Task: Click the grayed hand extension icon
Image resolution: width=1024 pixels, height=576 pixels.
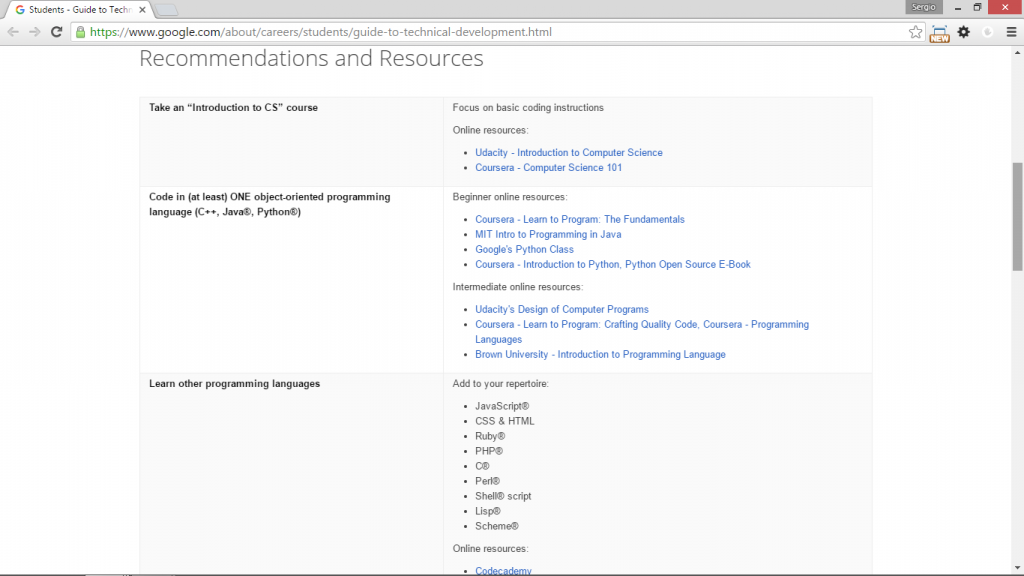Action: coord(986,31)
